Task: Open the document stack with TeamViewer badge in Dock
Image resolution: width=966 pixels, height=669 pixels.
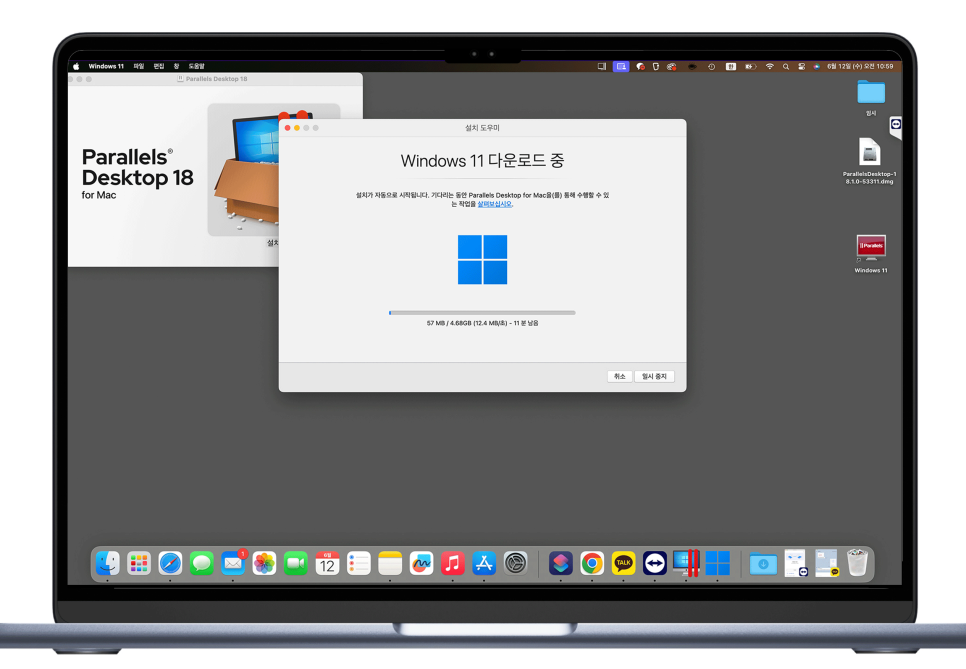Action: (795, 563)
